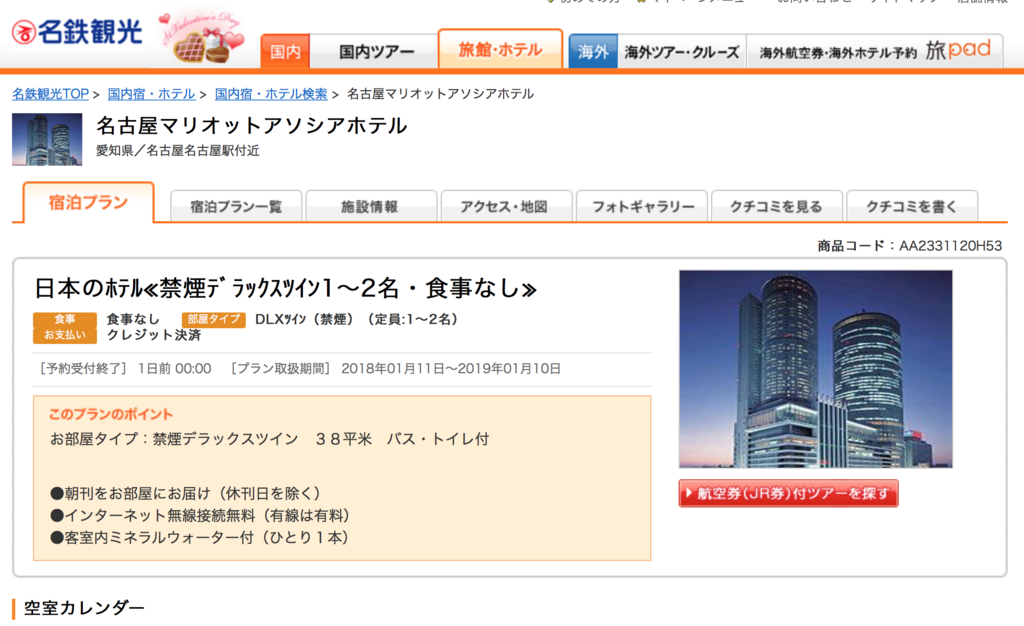Click the お支払い orange label badge
Image resolution: width=1024 pixels, height=626 pixels.
pos(65,335)
